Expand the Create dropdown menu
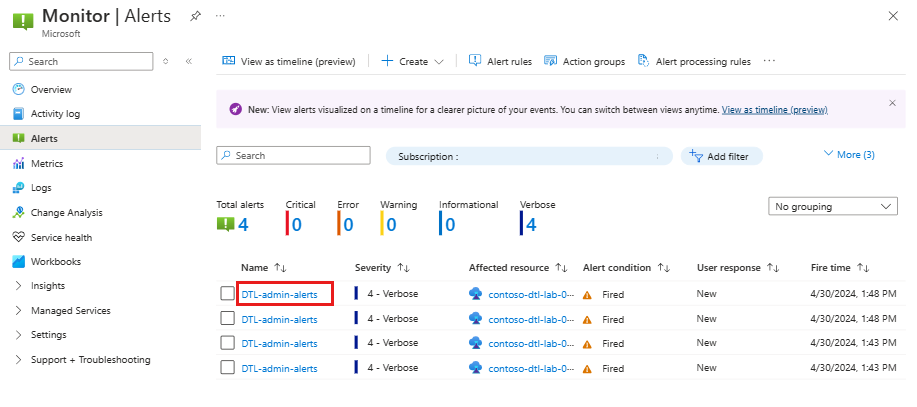917x407 pixels. pyautogui.click(x=412, y=61)
